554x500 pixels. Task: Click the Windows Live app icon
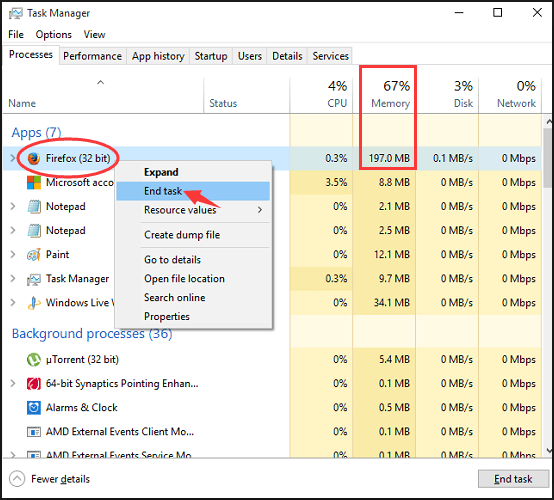pos(34,303)
